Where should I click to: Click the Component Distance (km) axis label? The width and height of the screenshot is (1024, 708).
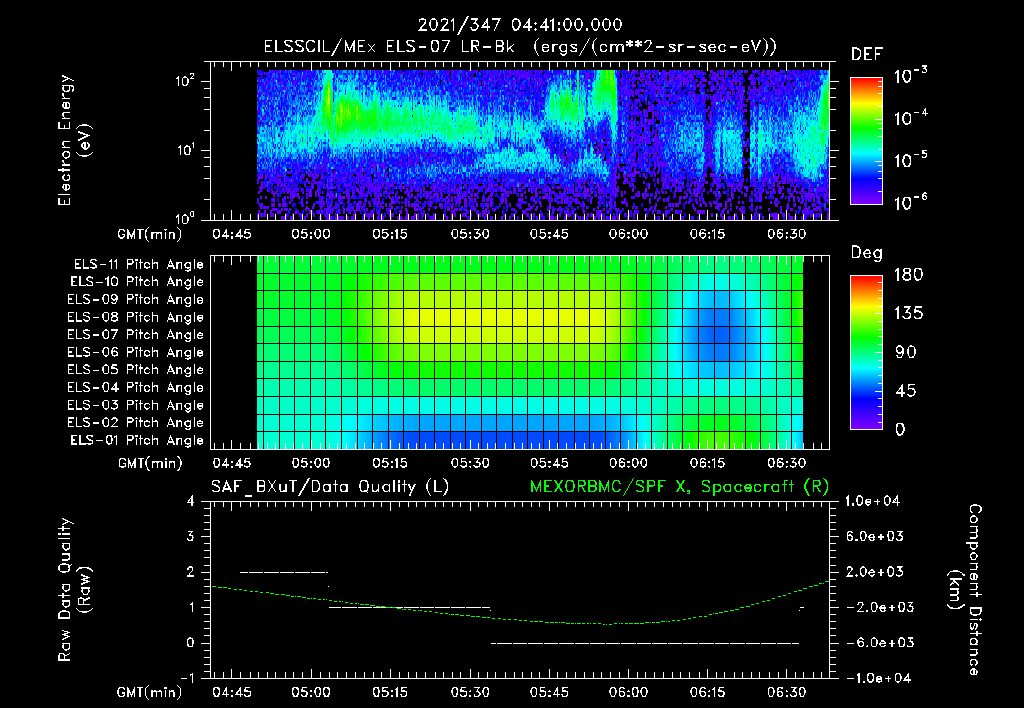point(965,589)
